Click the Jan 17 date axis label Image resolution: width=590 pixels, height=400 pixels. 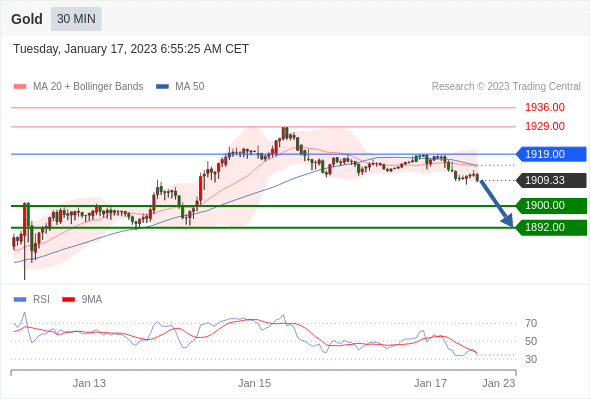pos(430,383)
